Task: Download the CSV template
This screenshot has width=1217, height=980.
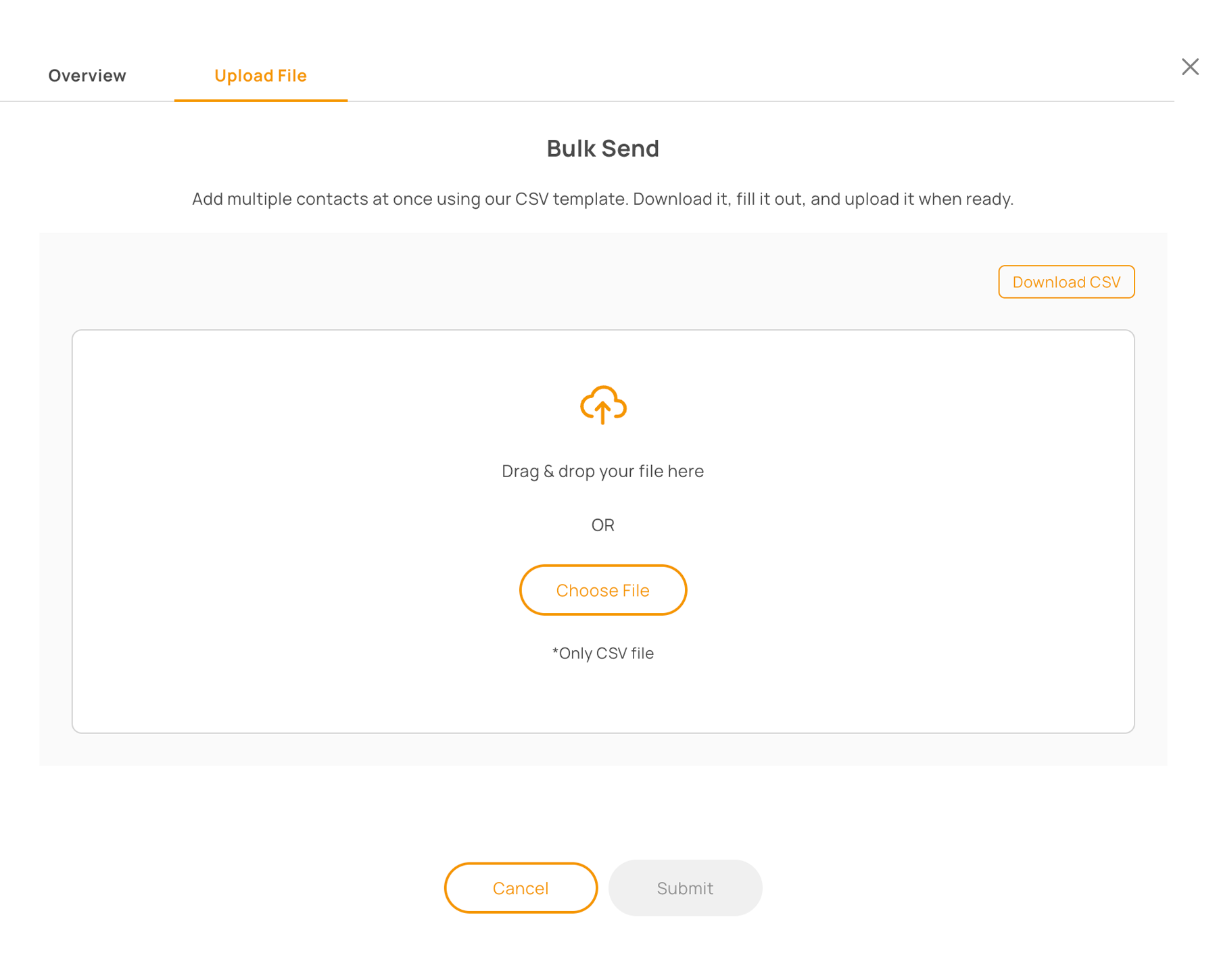Action: [x=1066, y=282]
